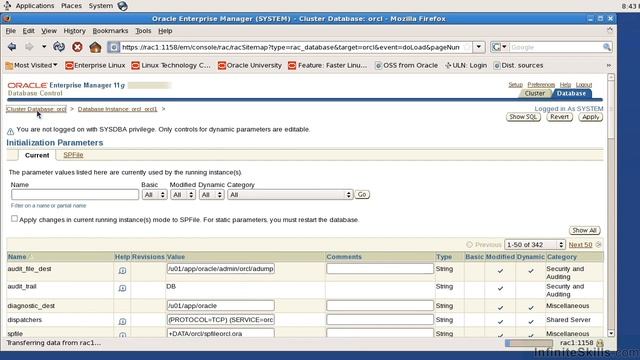Click the Go button
Image resolution: width=640 pixels, height=360 pixels.
pos(362,195)
